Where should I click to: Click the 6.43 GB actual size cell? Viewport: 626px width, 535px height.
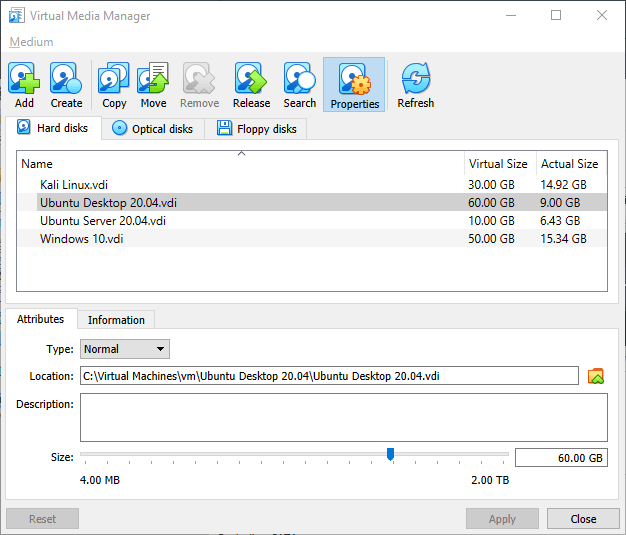[560, 220]
